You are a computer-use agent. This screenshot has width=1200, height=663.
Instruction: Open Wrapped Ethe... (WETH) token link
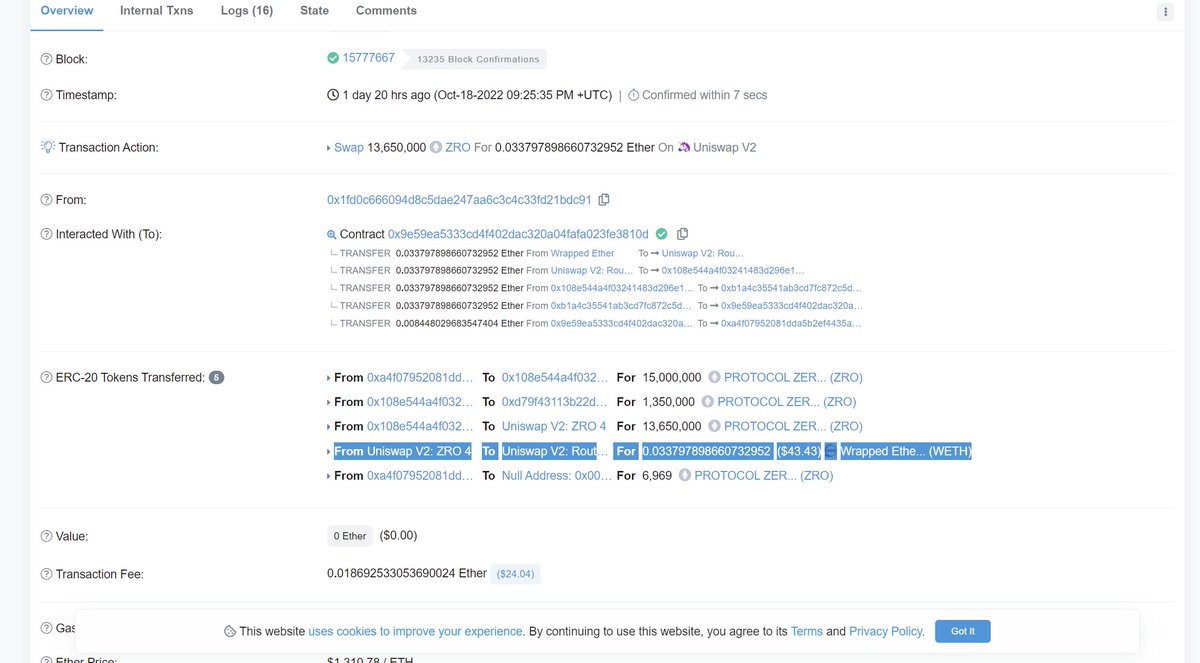pos(906,451)
